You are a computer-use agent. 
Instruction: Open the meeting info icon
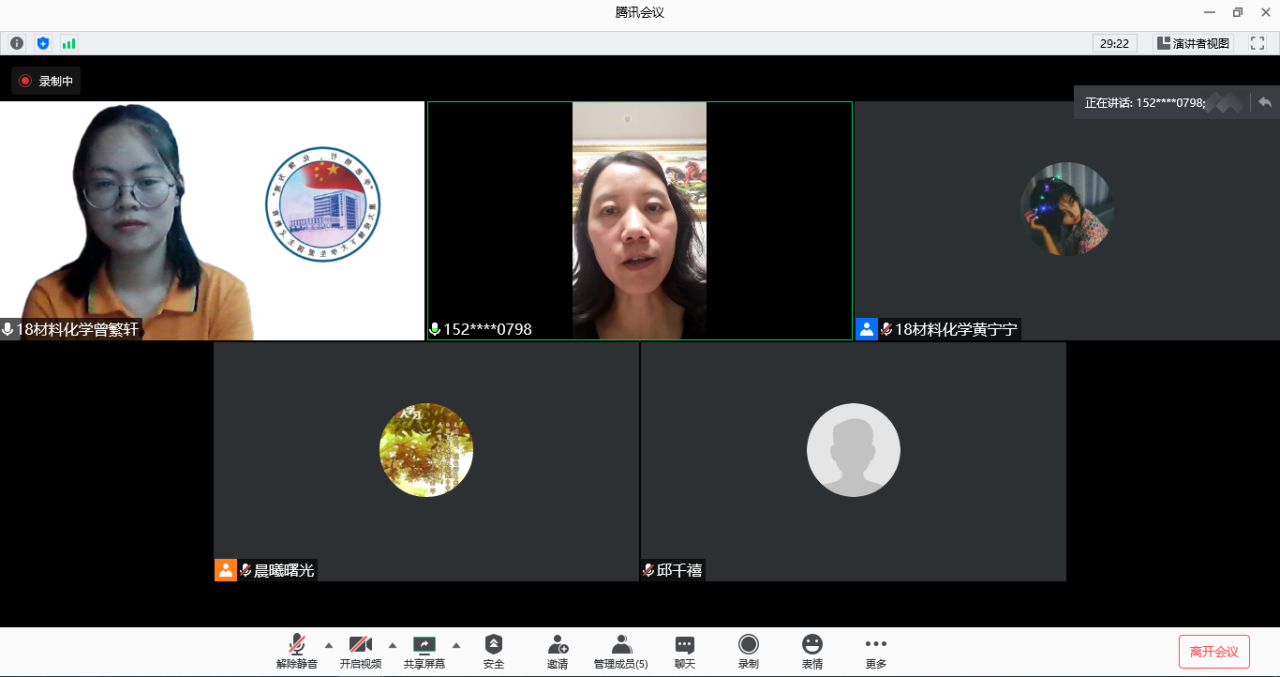tap(17, 43)
